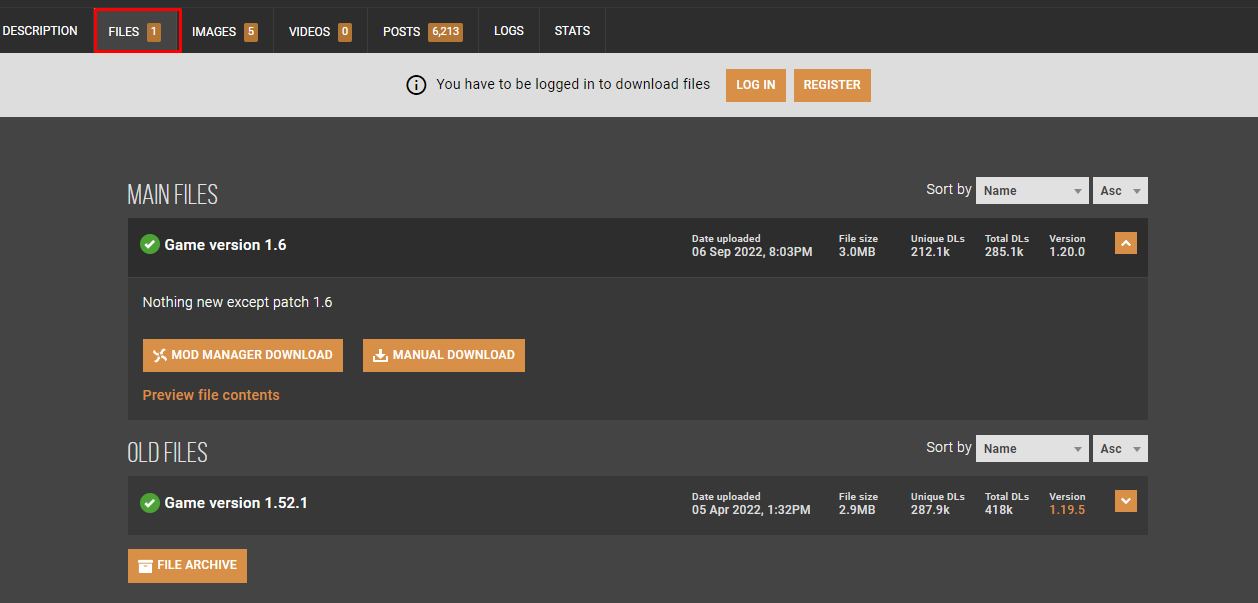View the Stats tab
Viewport: 1258px width, 603px height.
pyautogui.click(x=572, y=31)
